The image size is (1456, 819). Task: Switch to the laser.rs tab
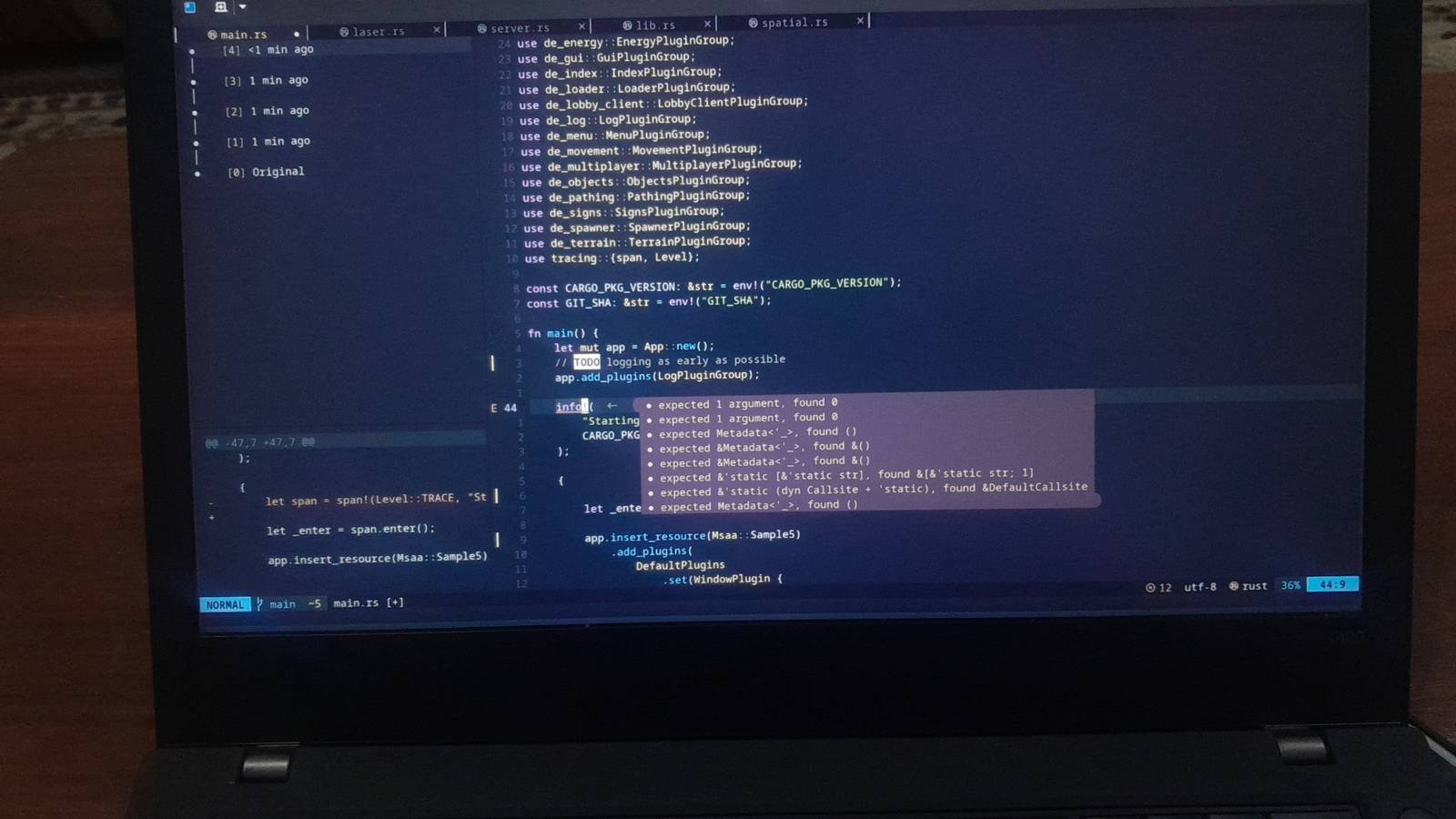click(378, 32)
